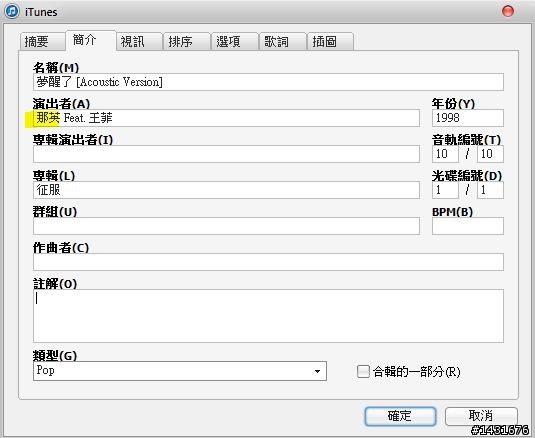
Task: Confirm with the 確定 button
Action: [400, 416]
